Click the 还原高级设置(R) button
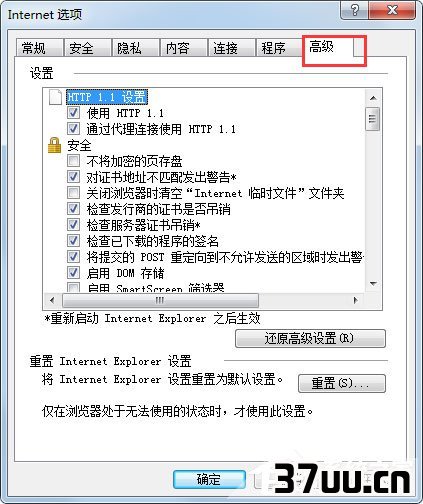 tap(310, 338)
